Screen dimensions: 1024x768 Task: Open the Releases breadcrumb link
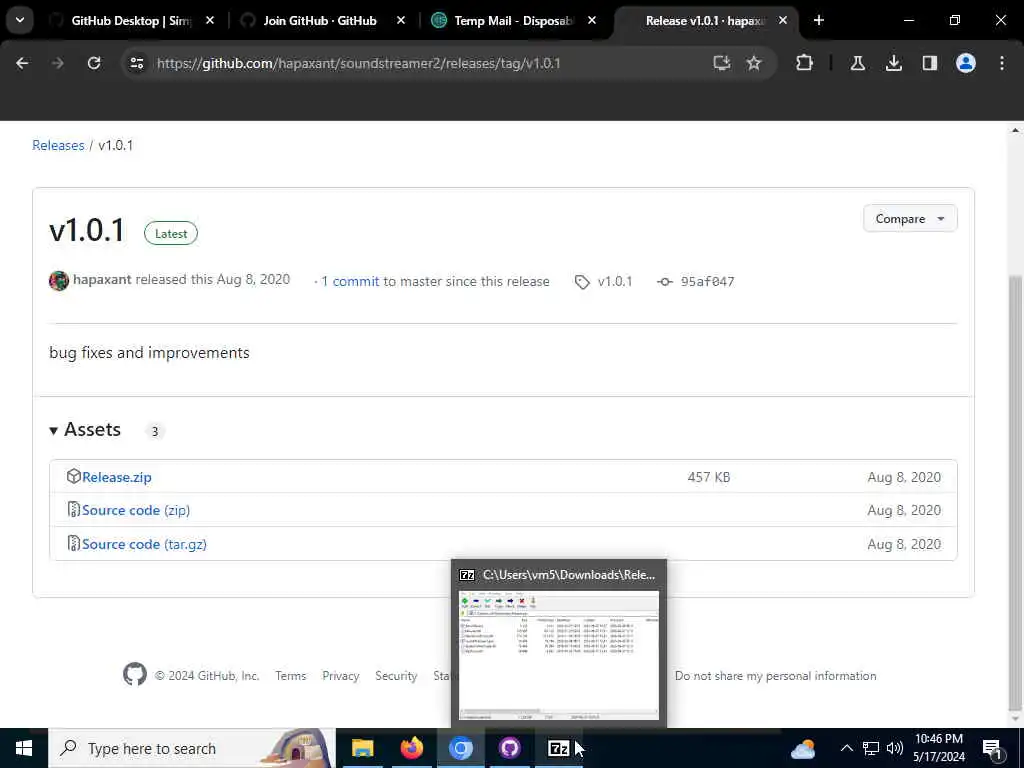(58, 145)
